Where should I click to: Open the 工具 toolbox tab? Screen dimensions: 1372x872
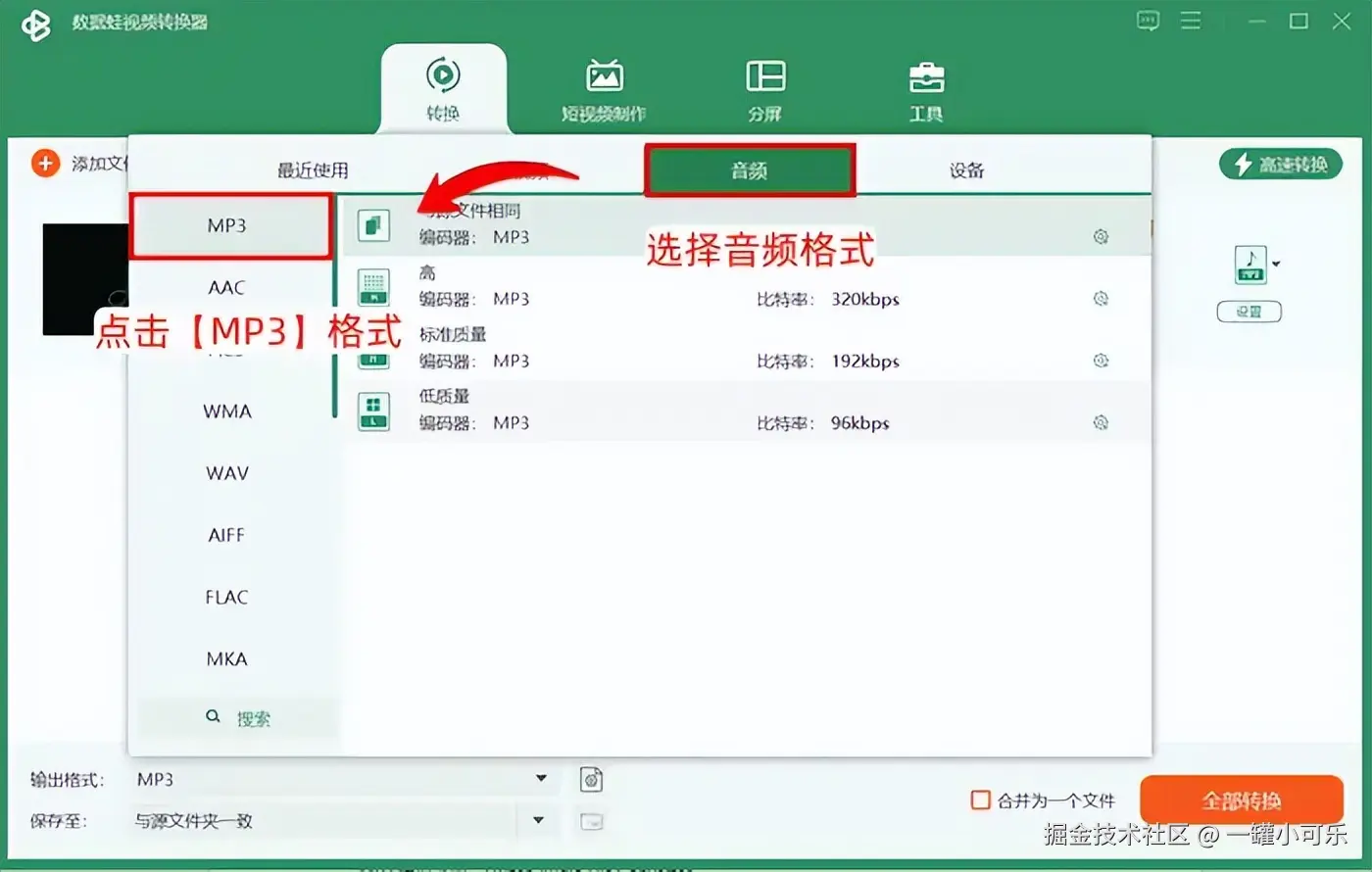click(926, 89)
